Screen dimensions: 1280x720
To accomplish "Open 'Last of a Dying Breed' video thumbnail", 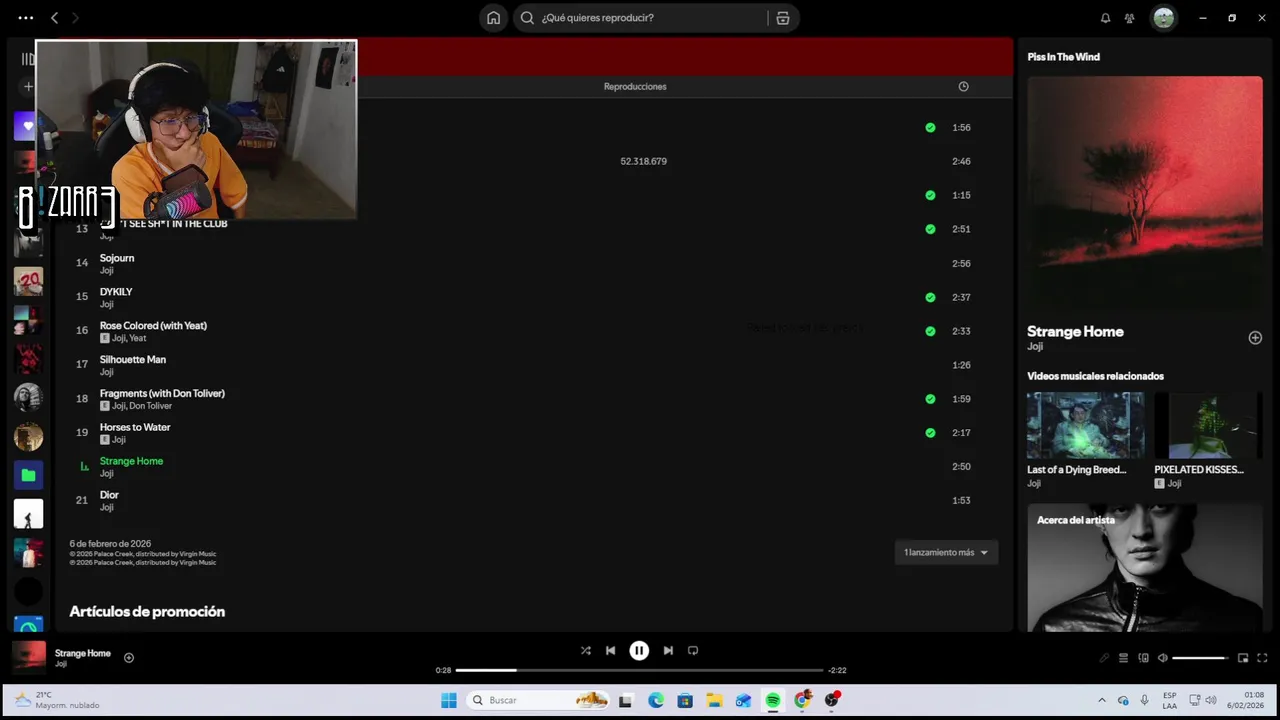I will [1085, 425].
